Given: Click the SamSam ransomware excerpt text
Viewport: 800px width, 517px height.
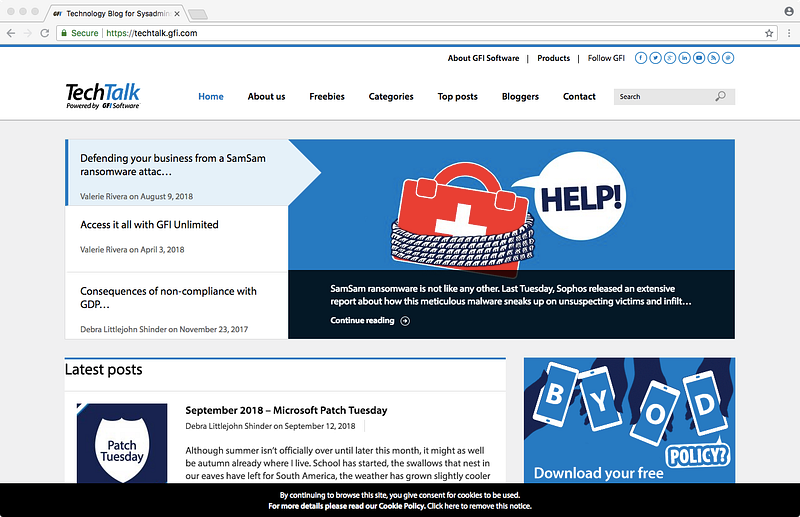Looking at the screenshot, I should pos(511,295).
